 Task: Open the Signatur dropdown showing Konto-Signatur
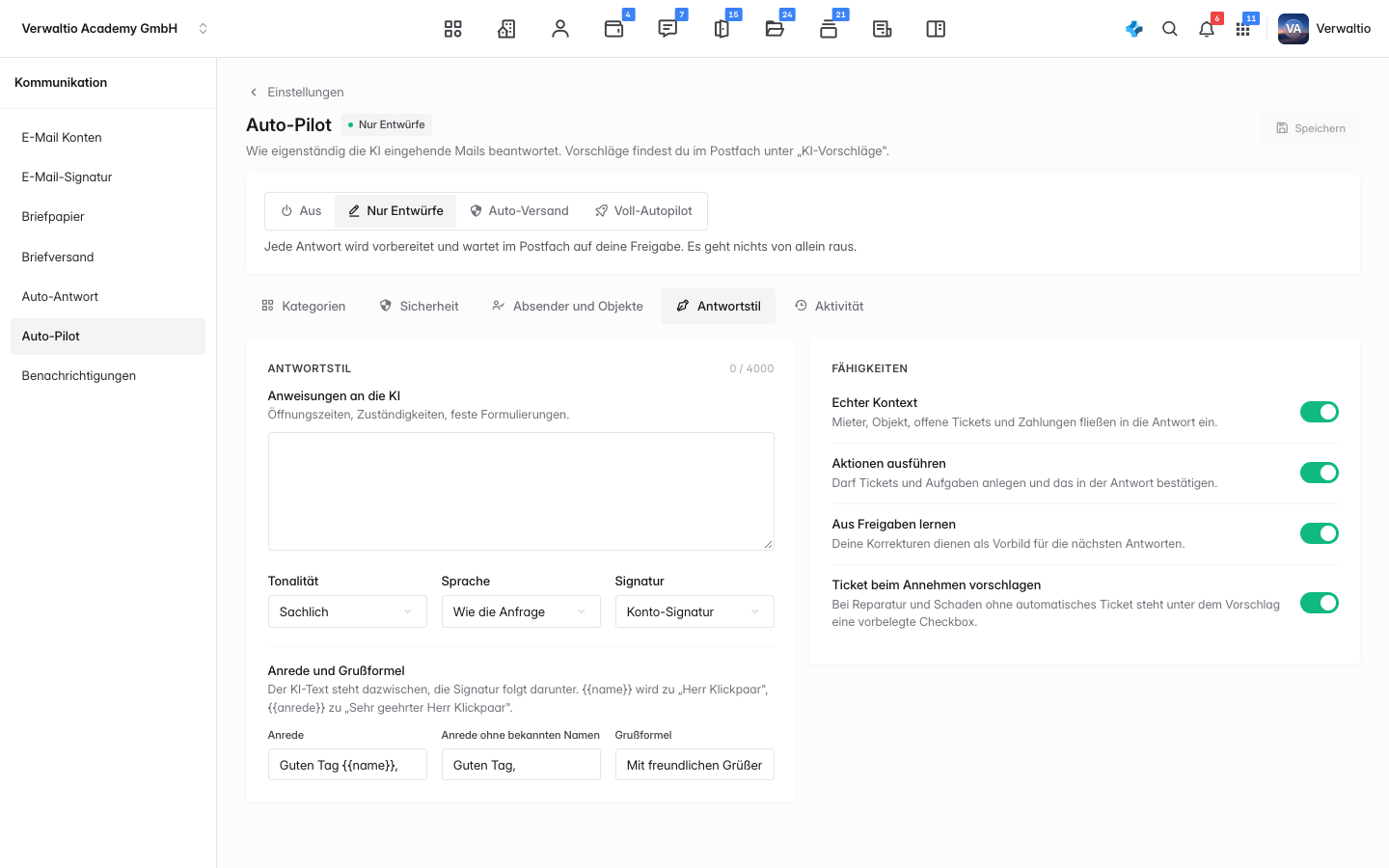pos(694,611)
